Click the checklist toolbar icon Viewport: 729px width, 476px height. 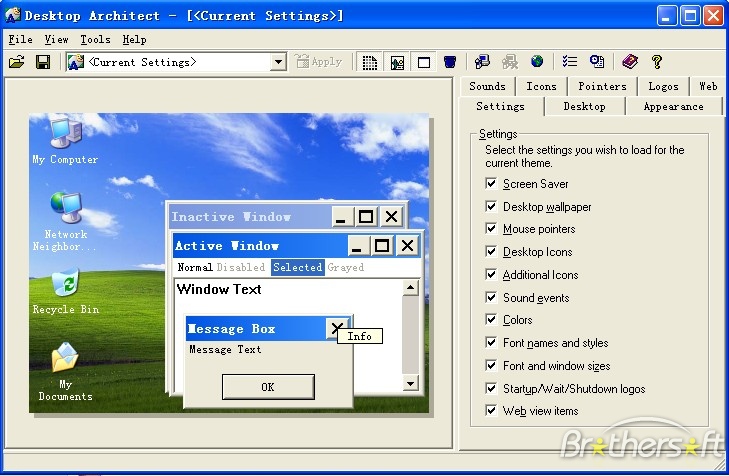[570, 61]
